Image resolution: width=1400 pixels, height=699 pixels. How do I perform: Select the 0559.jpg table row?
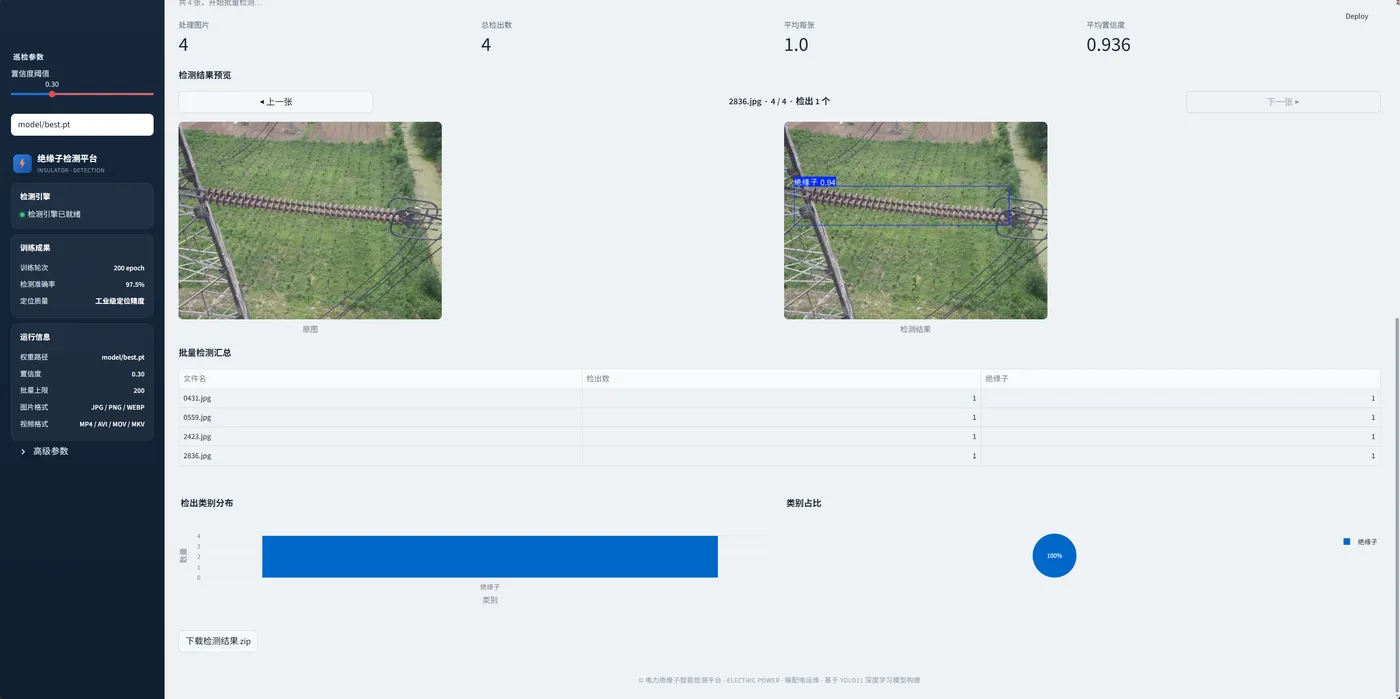779,417
